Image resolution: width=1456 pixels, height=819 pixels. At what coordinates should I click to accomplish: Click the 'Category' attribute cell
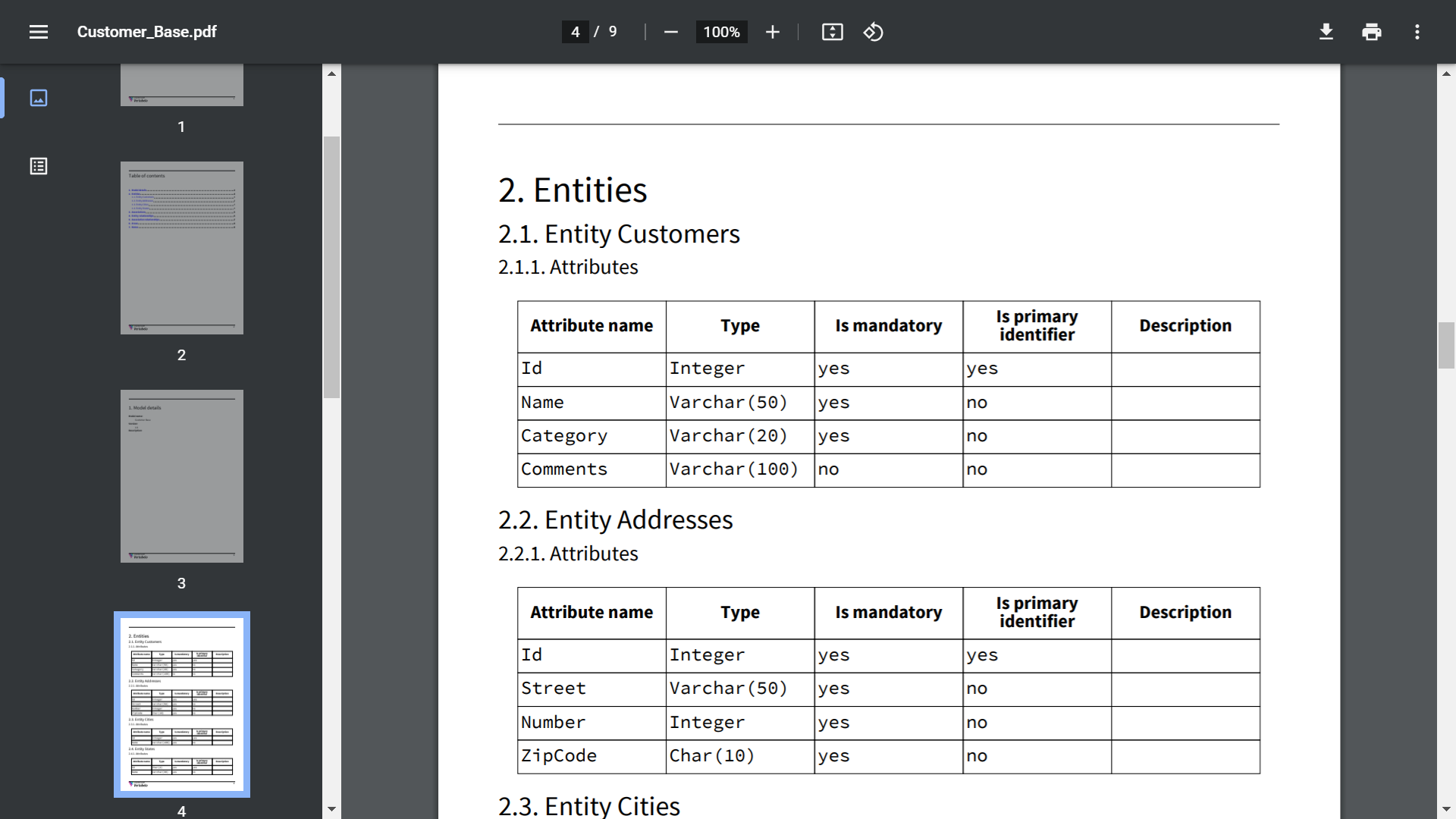pyautogui.click(x=591, y=436)
